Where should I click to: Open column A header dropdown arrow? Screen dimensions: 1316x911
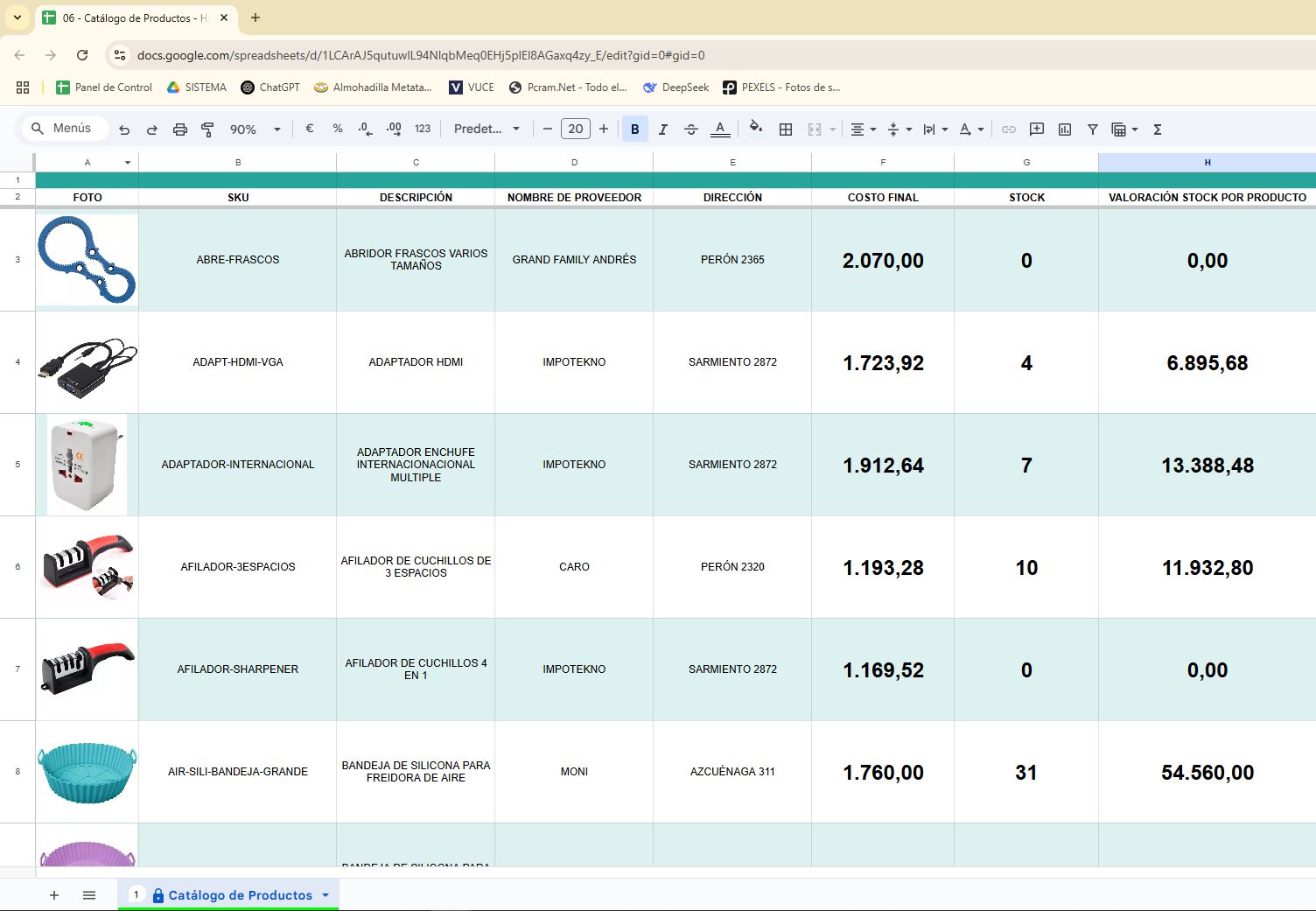point(128,163)
